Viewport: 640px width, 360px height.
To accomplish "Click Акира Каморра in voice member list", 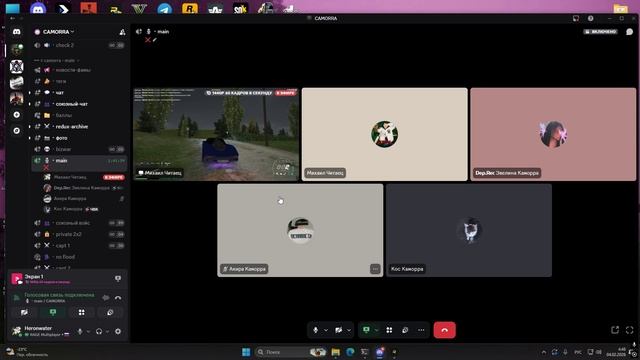I will (84, 198).
